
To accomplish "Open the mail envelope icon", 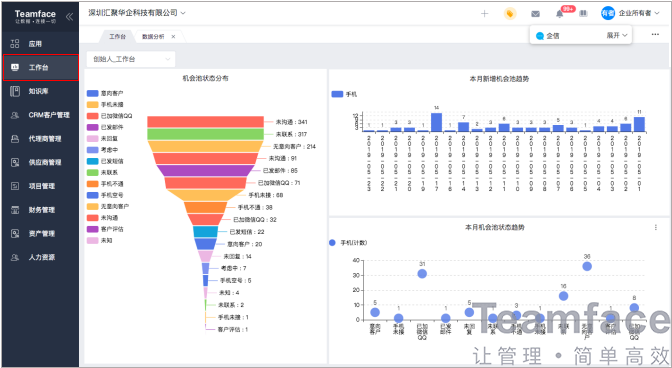I will [x=535, y=14].
